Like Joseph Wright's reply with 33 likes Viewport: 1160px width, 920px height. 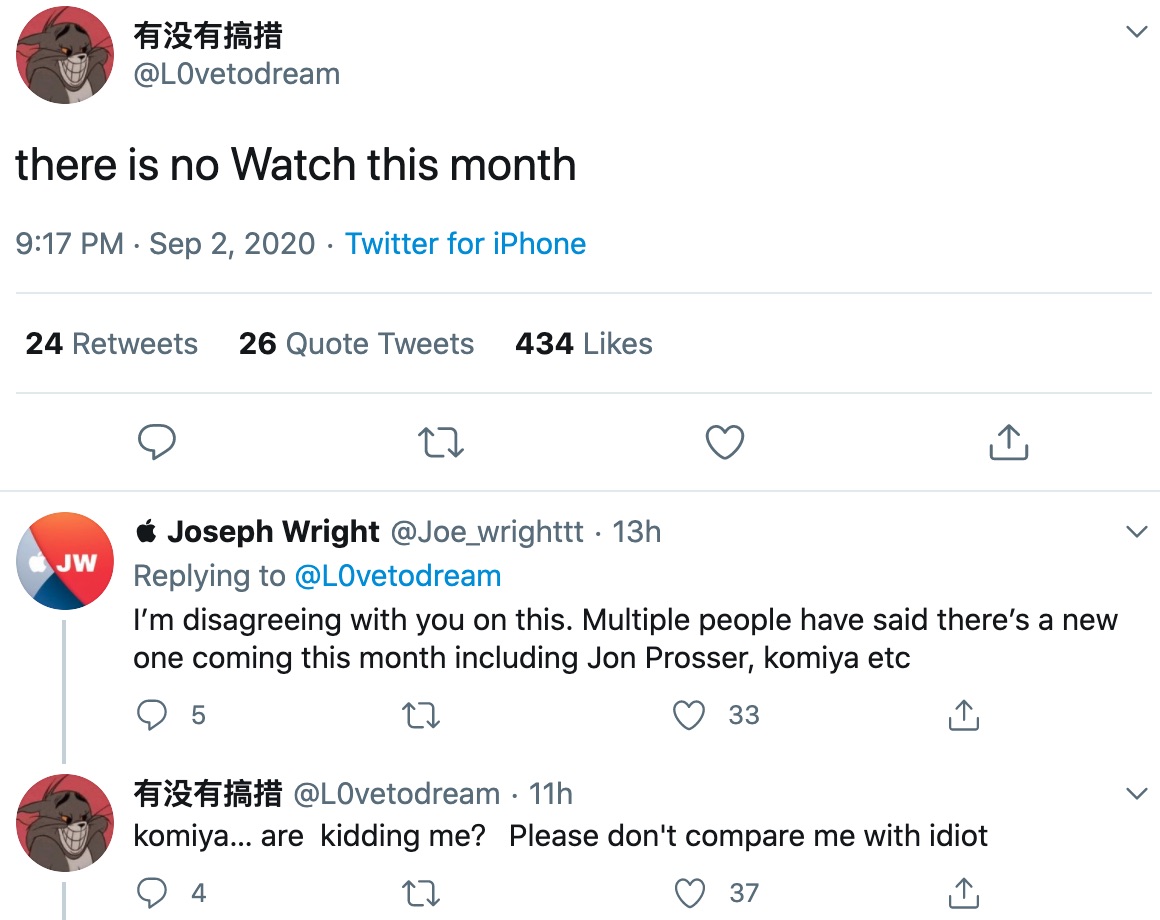click(689, 715)
